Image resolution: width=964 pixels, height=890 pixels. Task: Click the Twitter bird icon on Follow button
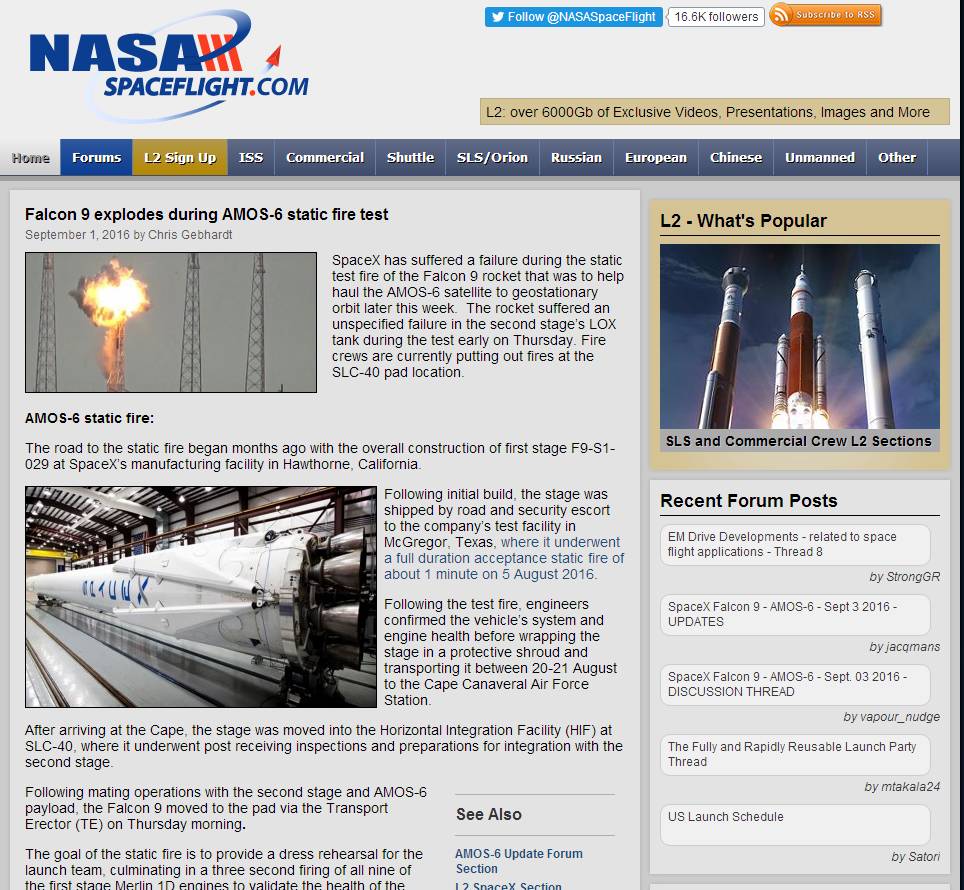[497, 17]
